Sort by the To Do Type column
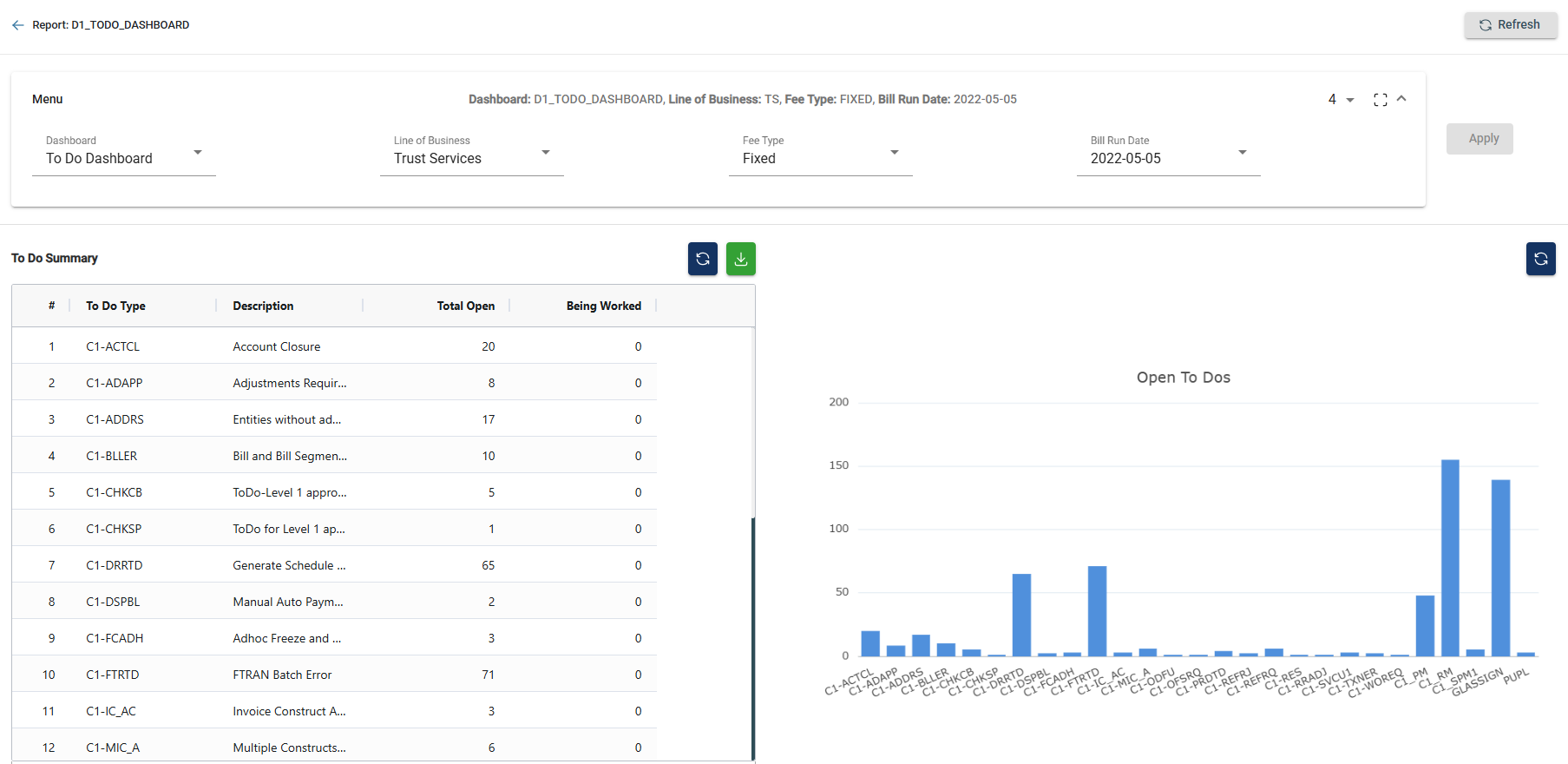The height and width of the screenshot is (764, 1568). 115,306
